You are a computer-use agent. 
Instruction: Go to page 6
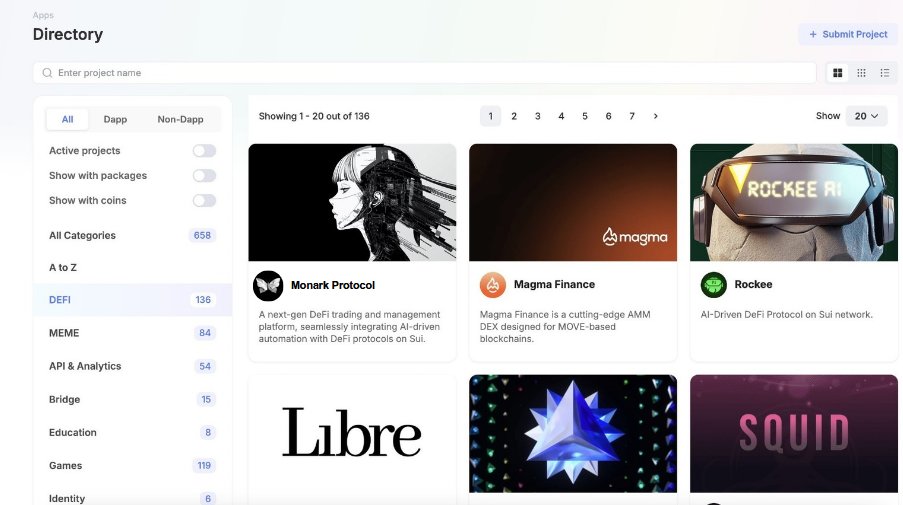[608, 116]
